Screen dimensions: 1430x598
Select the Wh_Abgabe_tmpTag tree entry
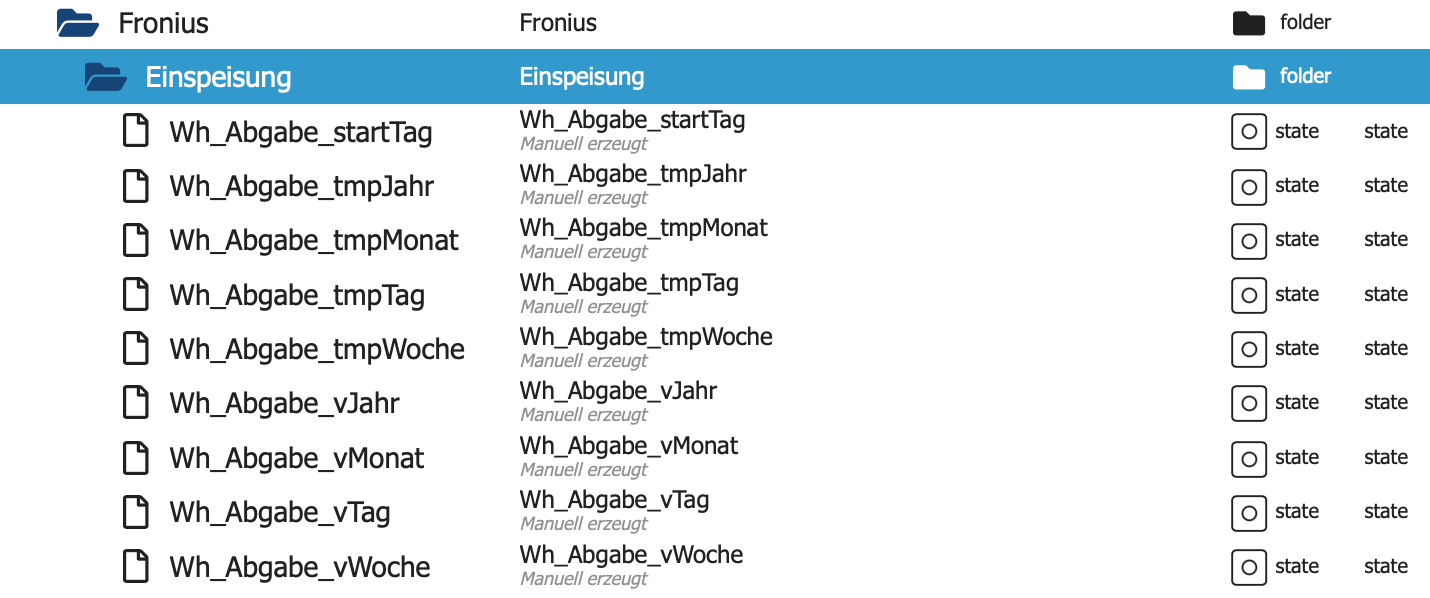tap(297, 295)
